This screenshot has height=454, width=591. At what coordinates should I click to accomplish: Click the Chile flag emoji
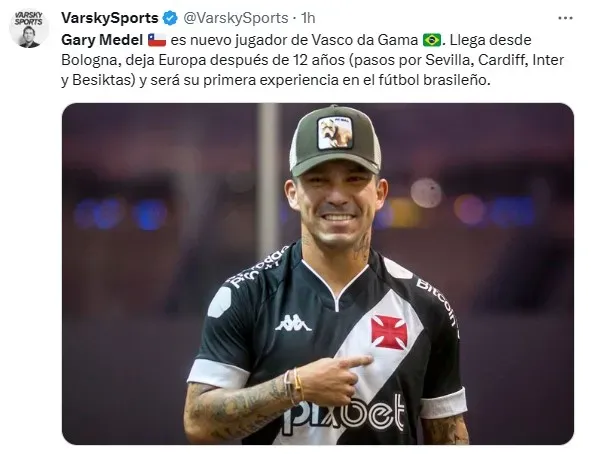point(157,40)
